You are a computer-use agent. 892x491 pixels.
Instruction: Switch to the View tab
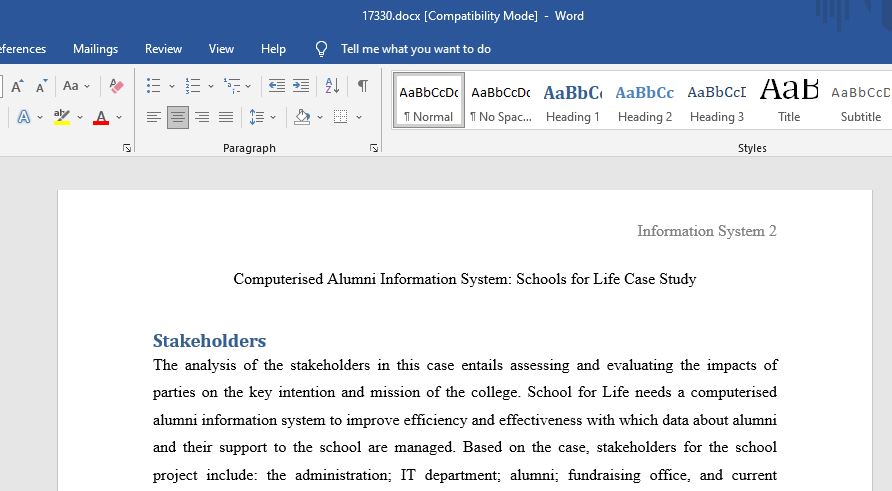pyautogui.click(x=221, y=49)
